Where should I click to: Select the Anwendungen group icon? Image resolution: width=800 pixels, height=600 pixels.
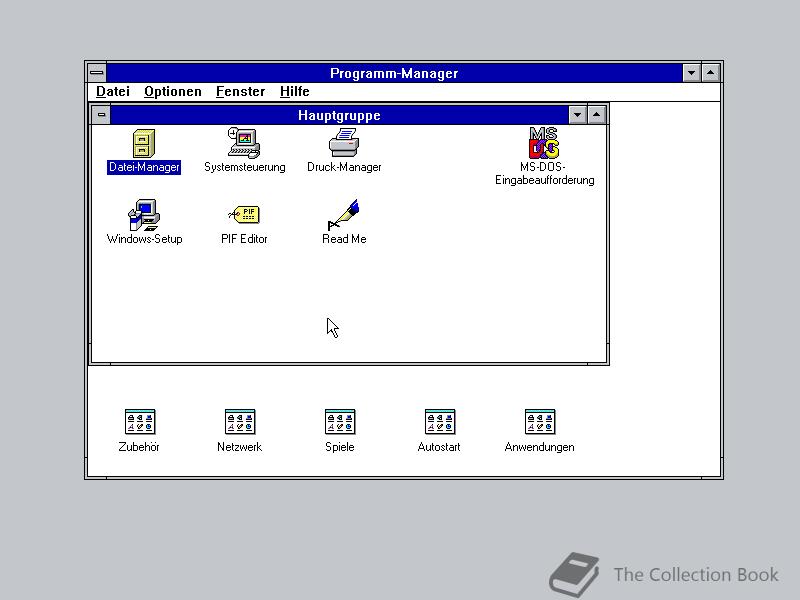[540, 422]
